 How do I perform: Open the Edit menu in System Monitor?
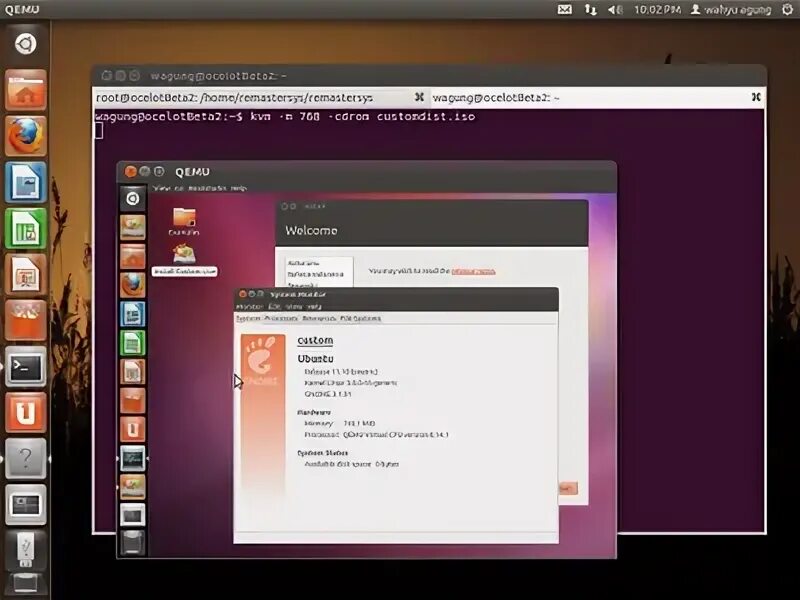[x=274, y=307]
